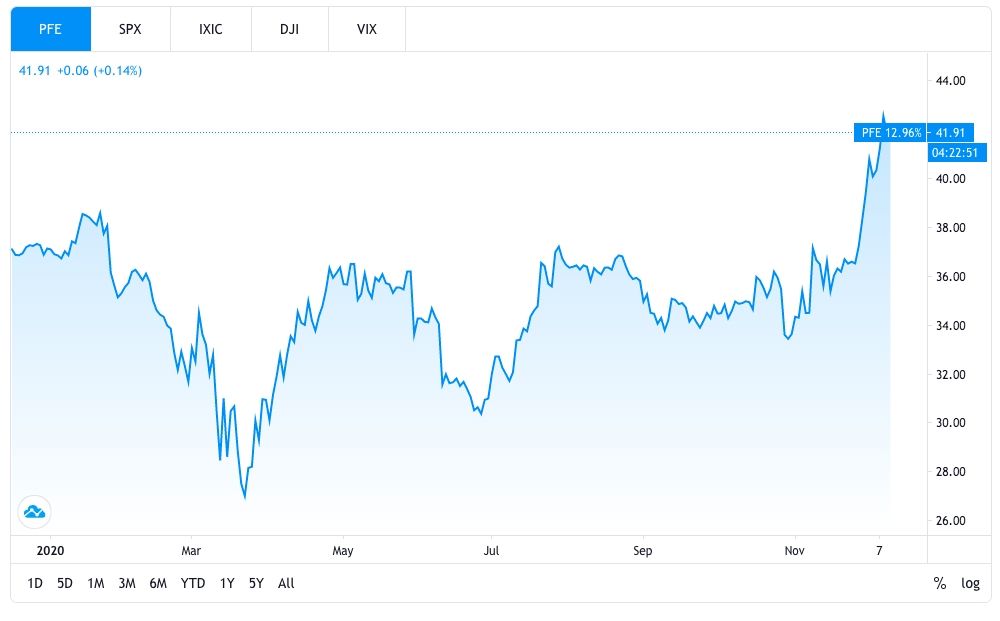Click the PFE 12.96% price label
Image resolution: width=1000 pixels, height=621 pixels.
click(890, 132)
